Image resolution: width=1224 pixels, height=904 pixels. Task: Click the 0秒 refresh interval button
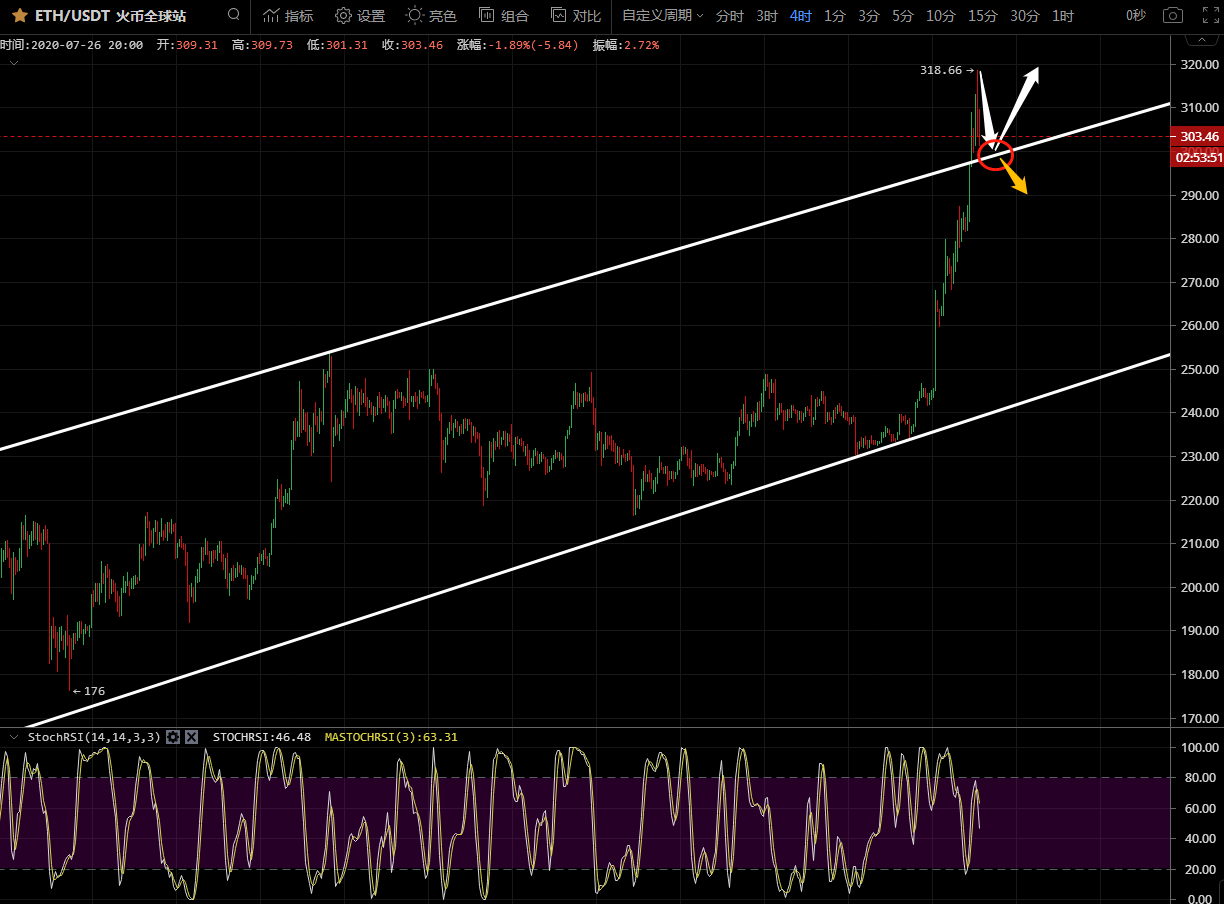point(1135,16)
